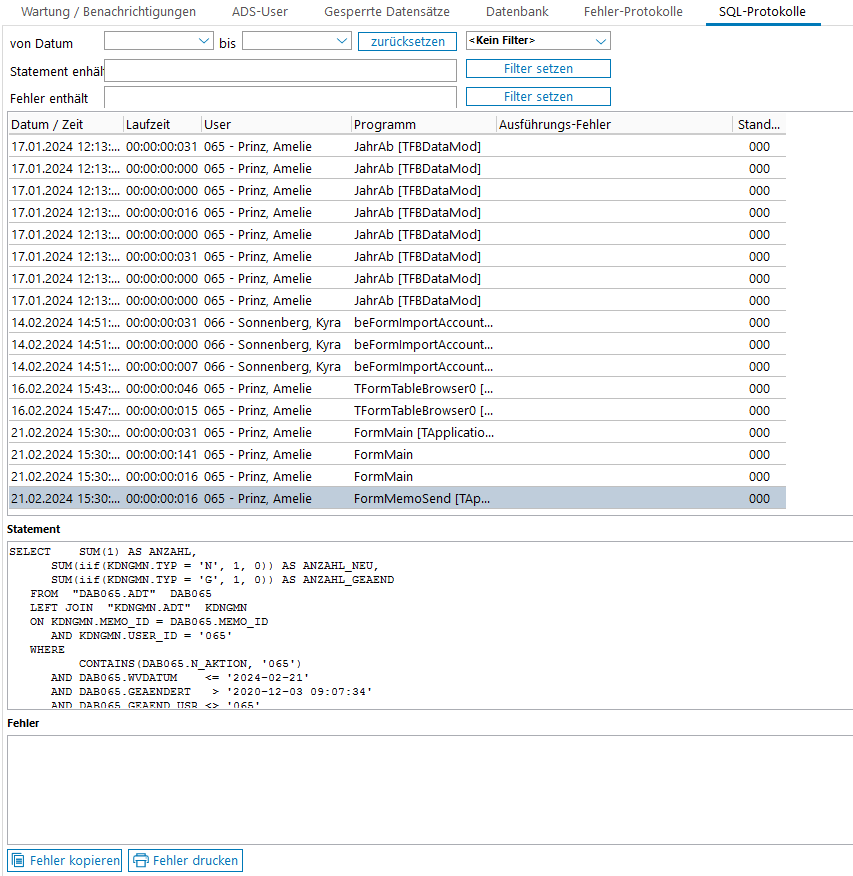Open the bis date dropdown
853x876 pixels.
(x=341, y=42)
